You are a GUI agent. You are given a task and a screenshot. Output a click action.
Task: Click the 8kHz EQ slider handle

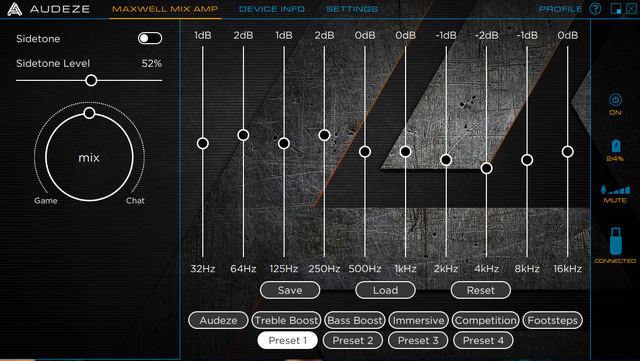point(527,160)
